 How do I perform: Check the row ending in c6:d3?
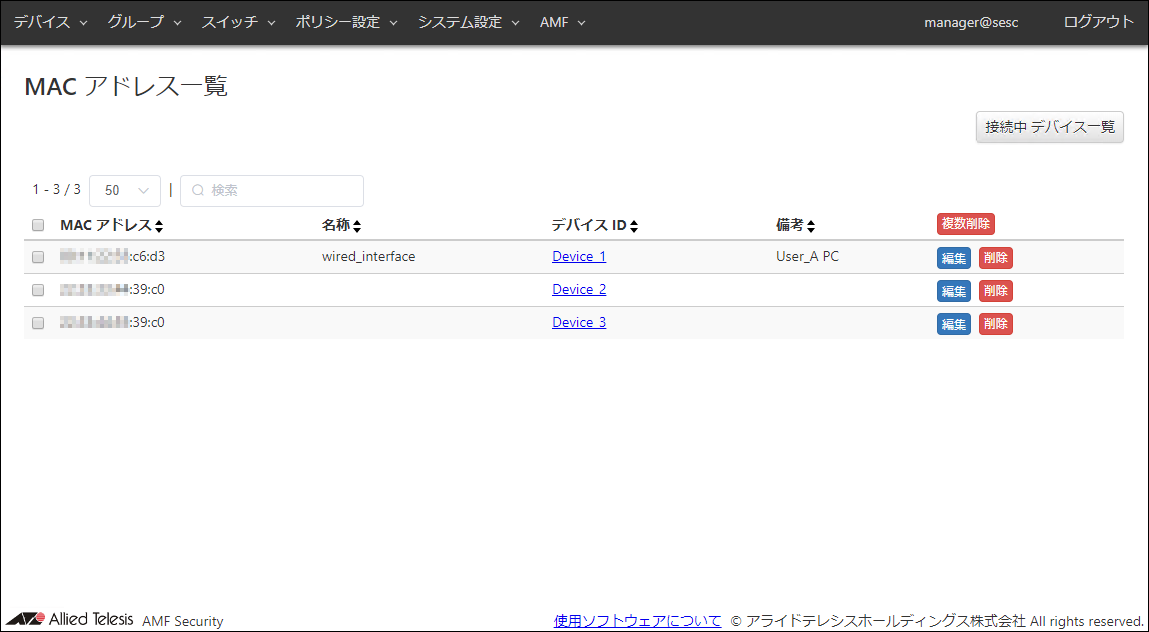(x=38, y=257)
